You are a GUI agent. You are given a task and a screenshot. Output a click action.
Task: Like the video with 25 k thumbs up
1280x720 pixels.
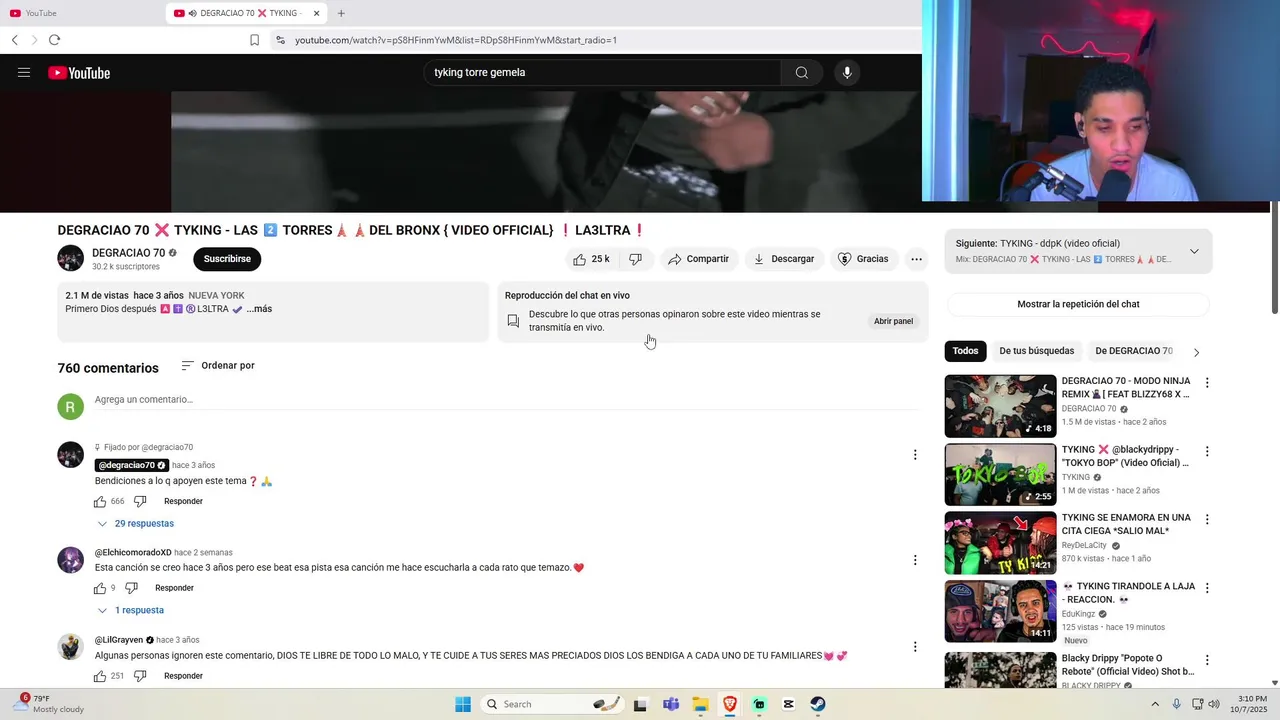click(x=591, y=259)
